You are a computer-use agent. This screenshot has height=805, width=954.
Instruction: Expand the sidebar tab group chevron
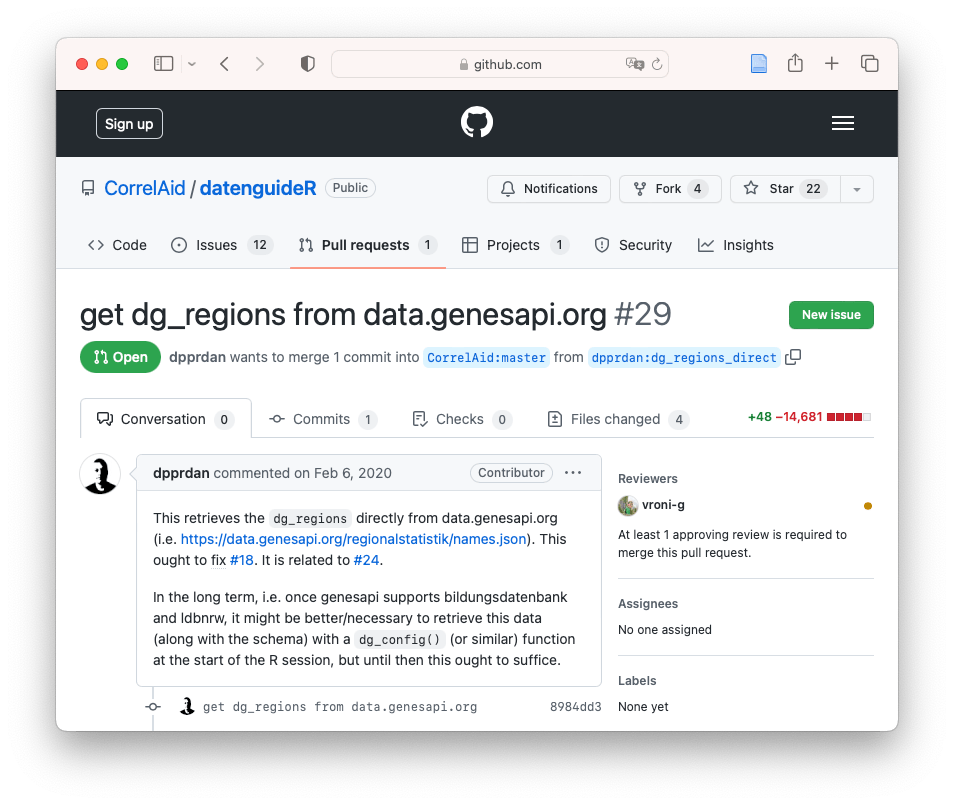tap(192, 64)
